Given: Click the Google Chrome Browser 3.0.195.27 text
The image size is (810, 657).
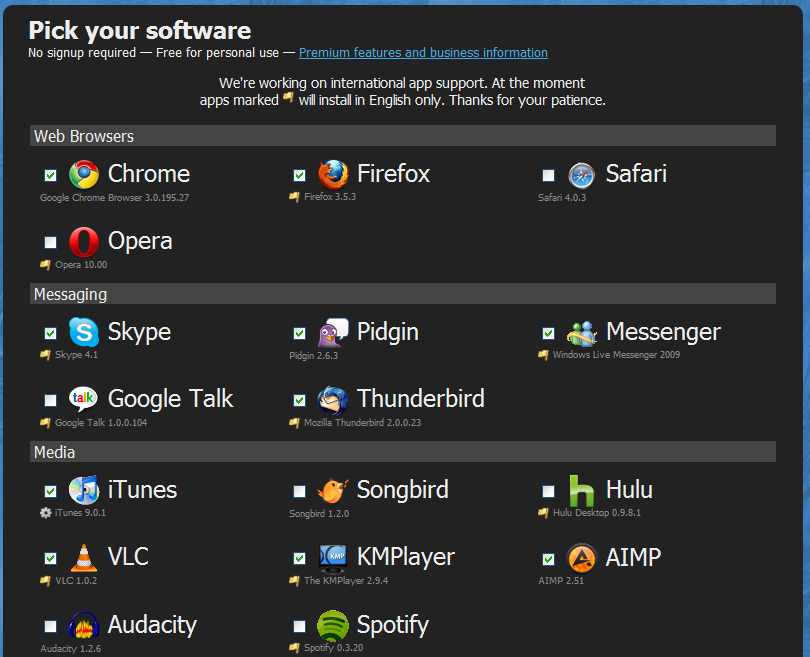Looking at the screenshot, I should tap(115, 198).
